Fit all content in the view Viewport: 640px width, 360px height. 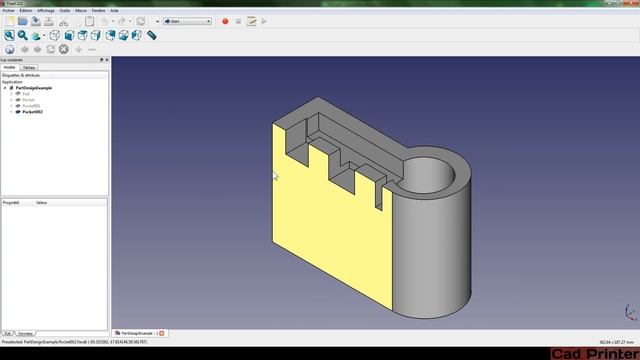point(9,36)
